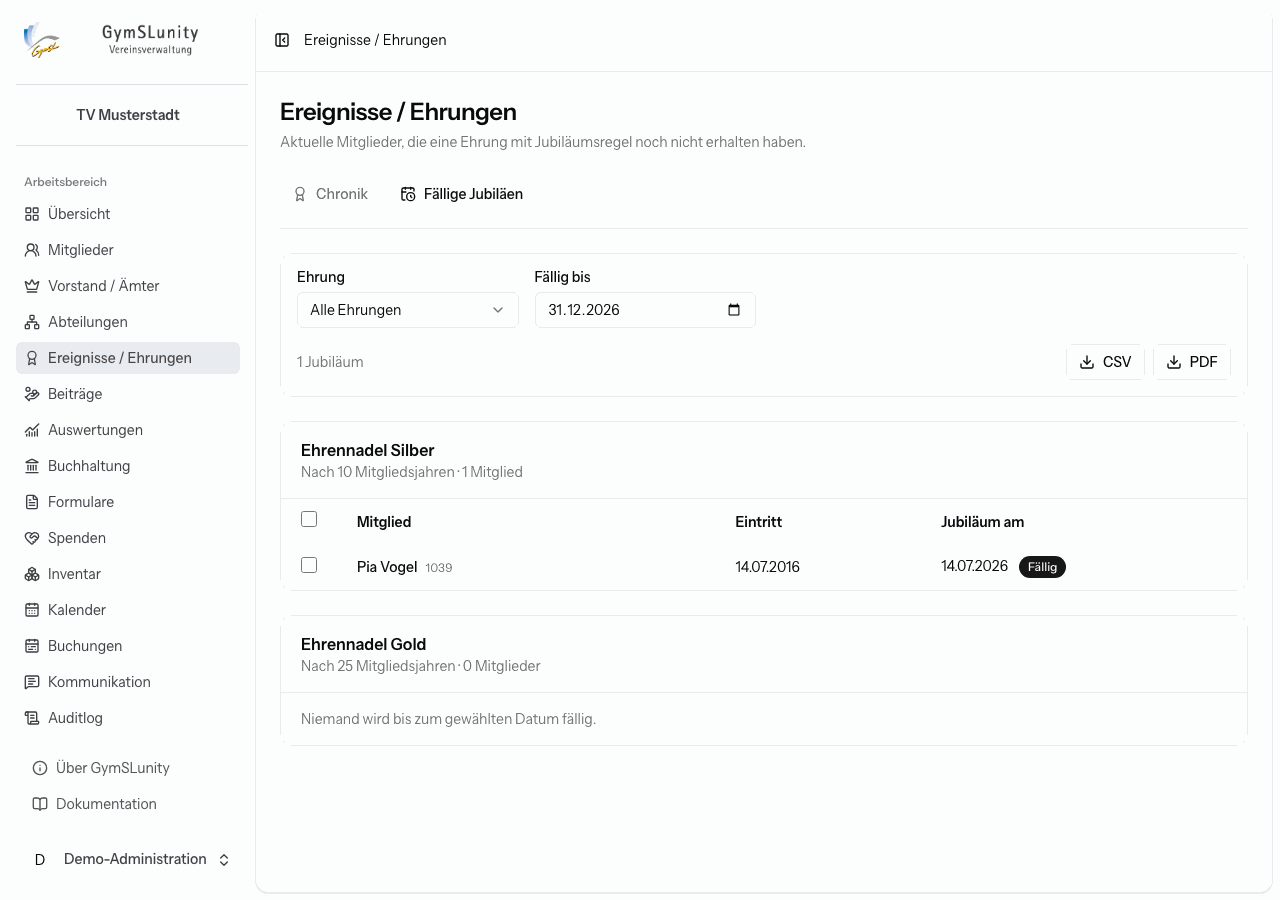Select the Fällige Jubiläen tab
The image size is (1280, 900).
[x=462, y=194]
